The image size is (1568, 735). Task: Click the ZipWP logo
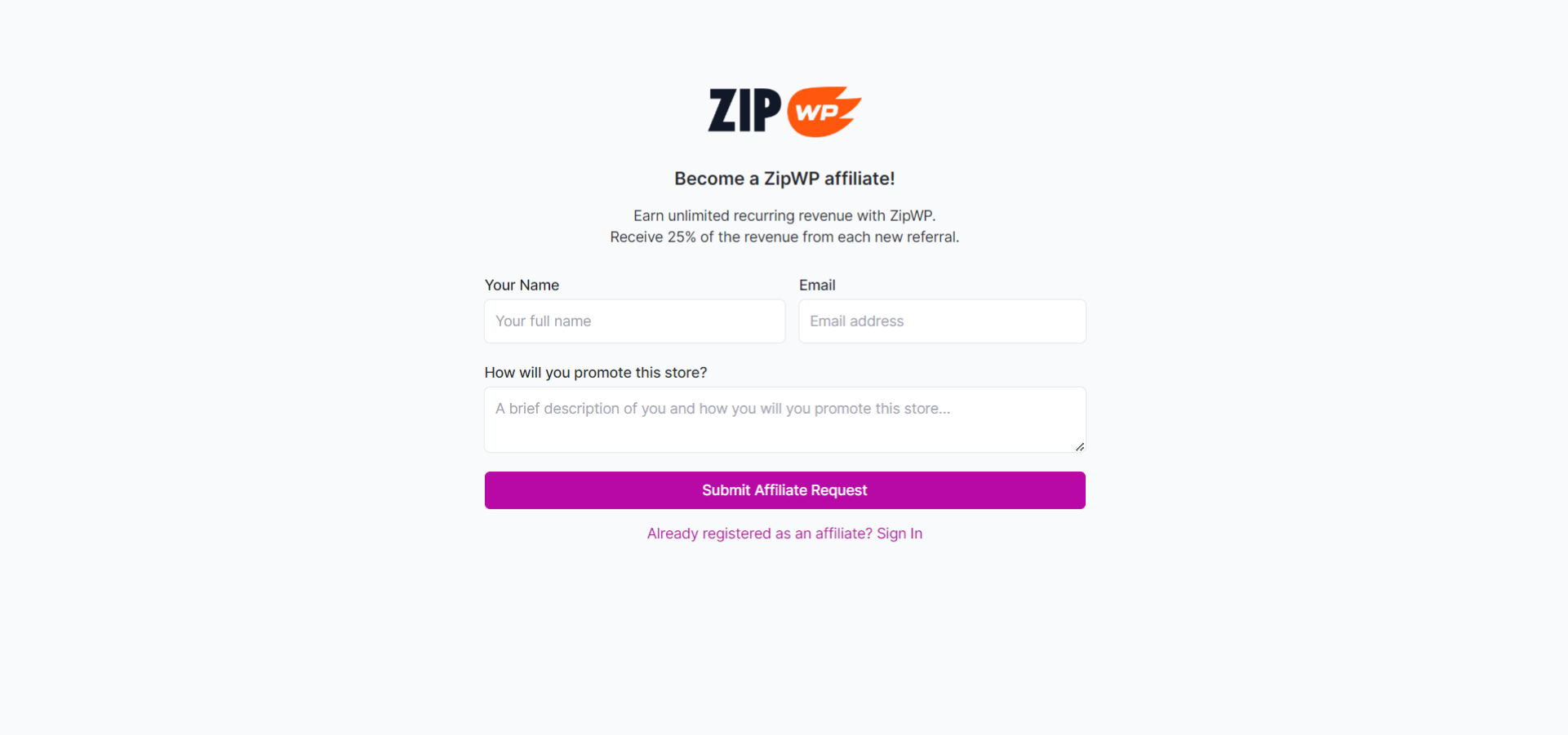click(x=783, y=111)
